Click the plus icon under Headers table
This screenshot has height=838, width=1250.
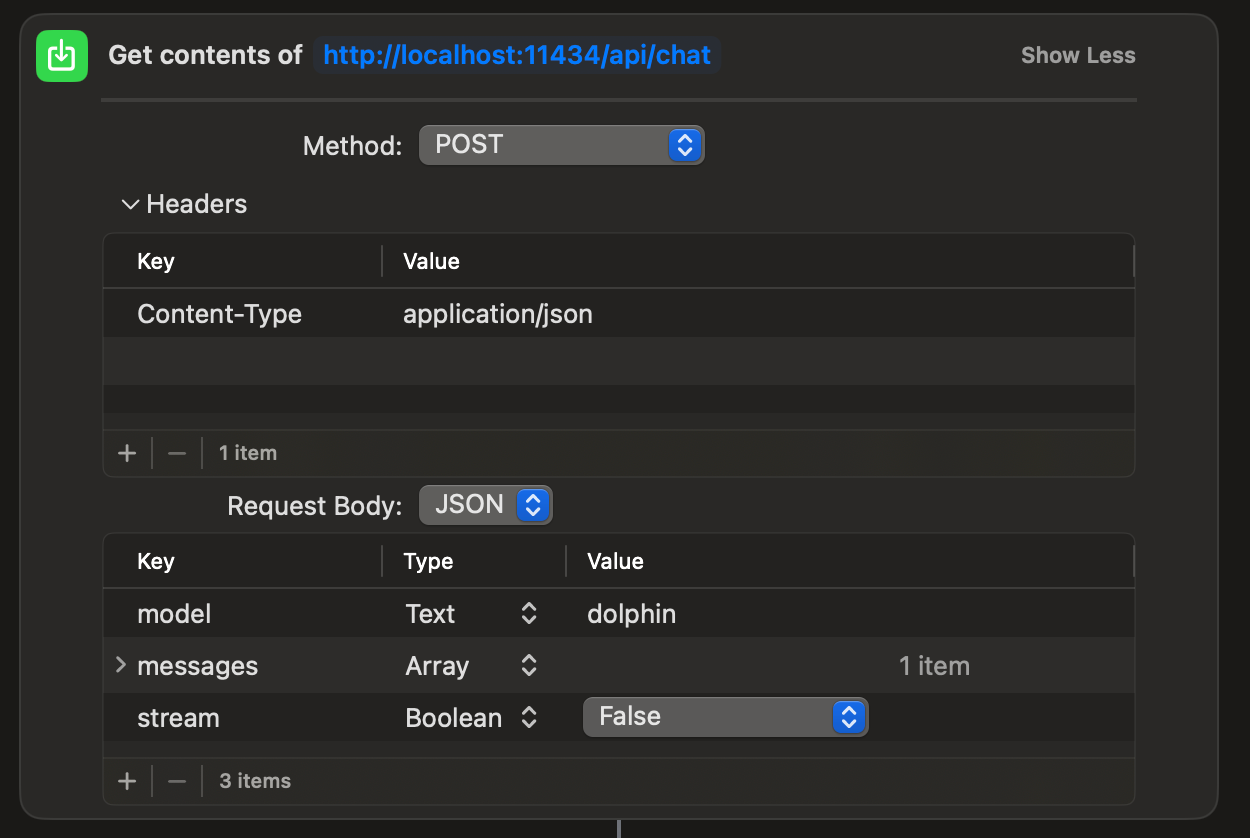(127, 453)
